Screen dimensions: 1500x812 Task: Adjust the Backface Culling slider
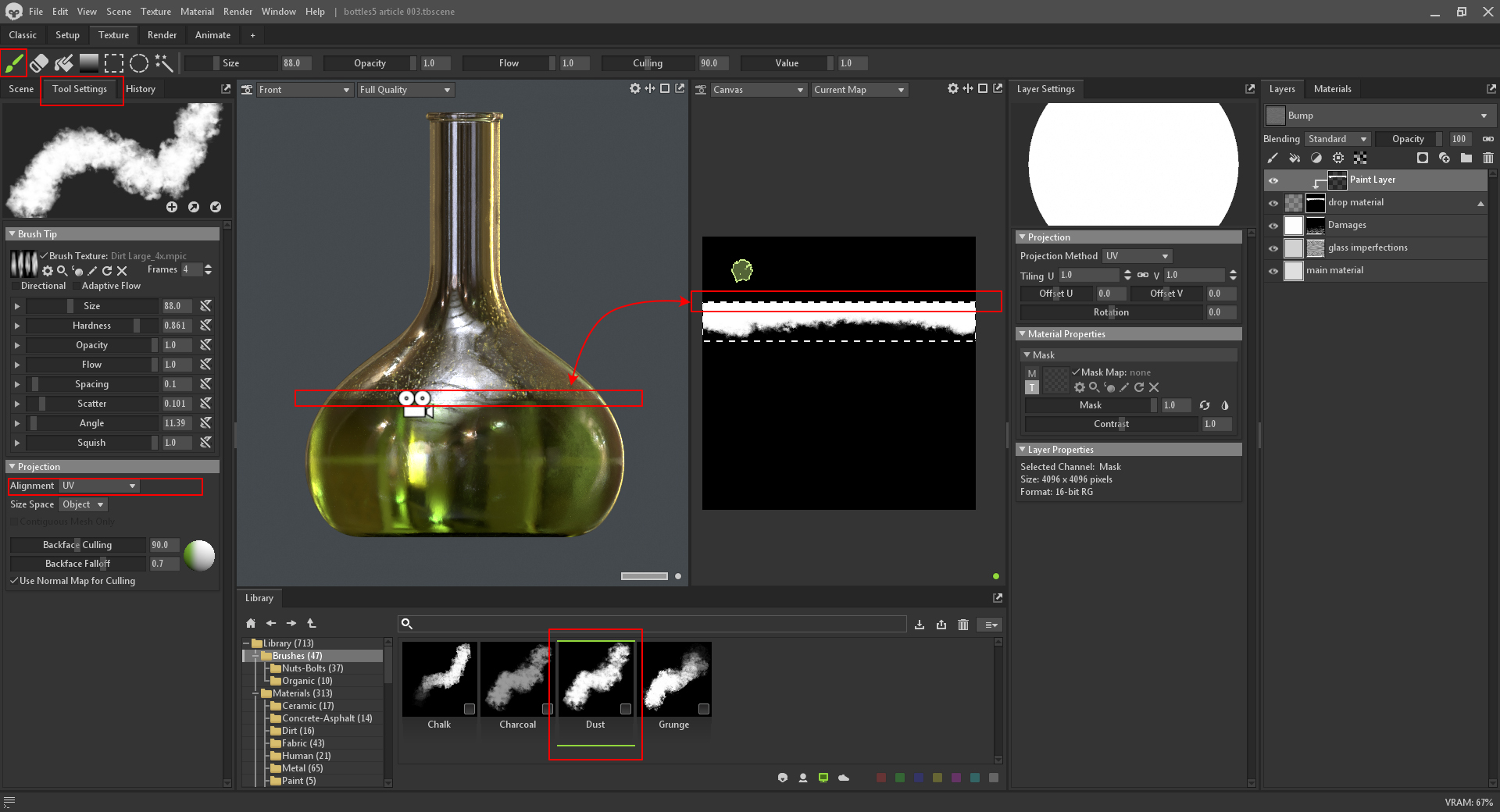(x=77, y=545)
